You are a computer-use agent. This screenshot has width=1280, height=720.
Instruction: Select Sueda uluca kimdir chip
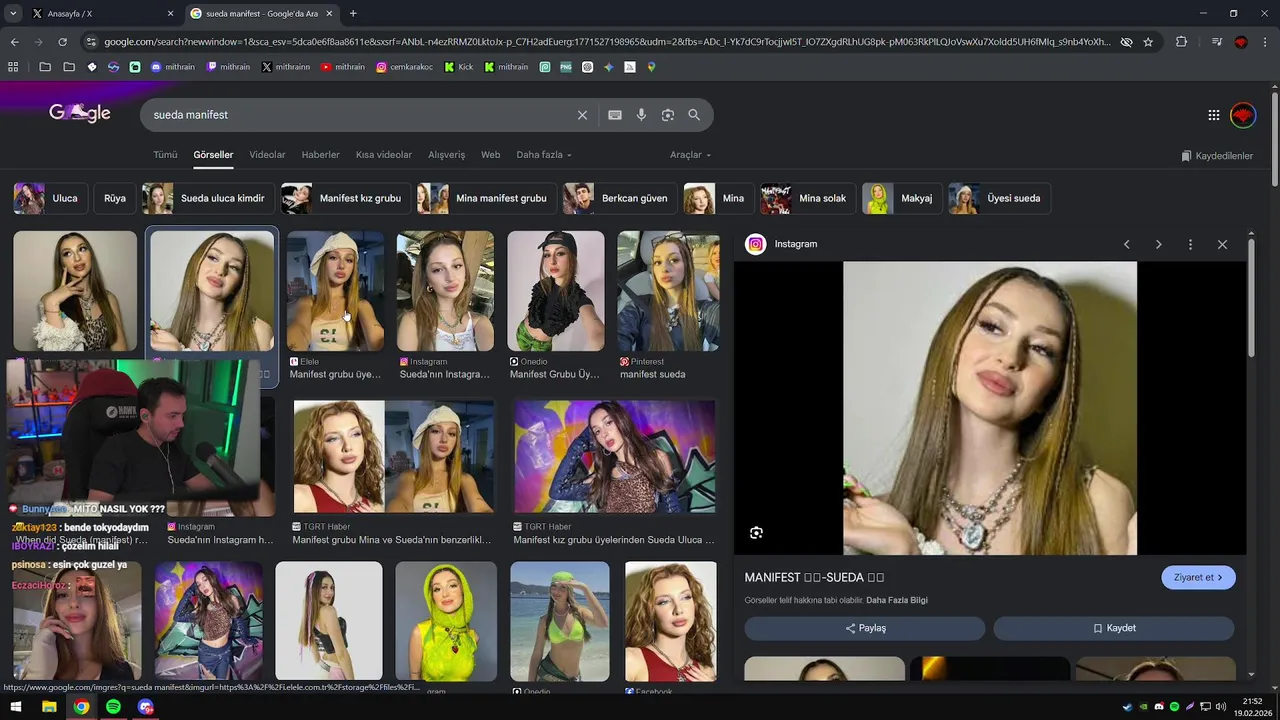click(x=208, y=198)
